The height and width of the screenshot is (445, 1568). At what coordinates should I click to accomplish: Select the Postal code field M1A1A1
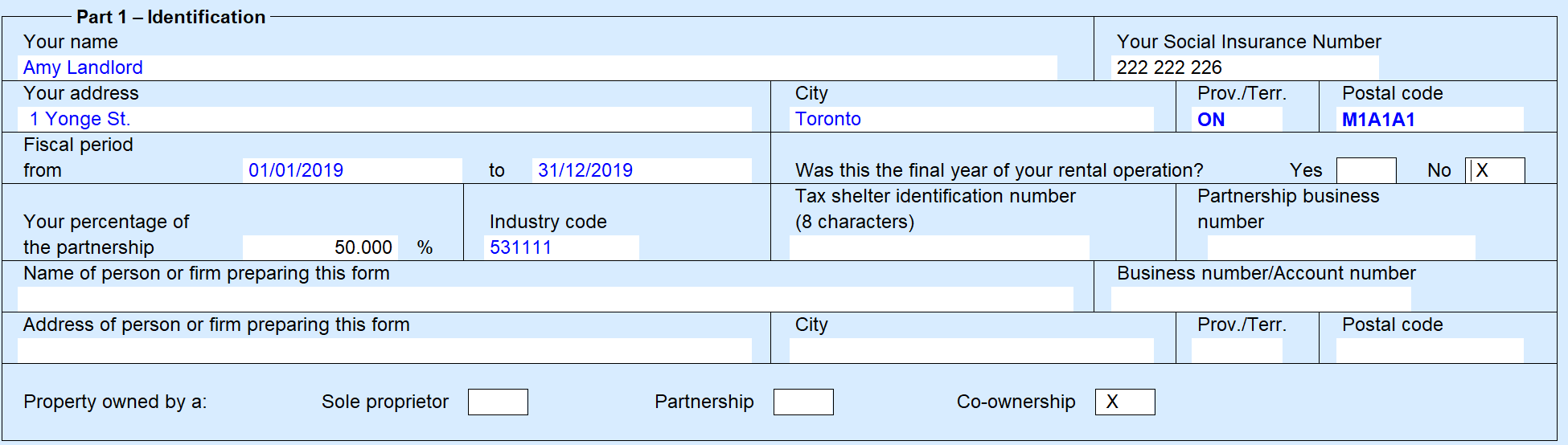point(1430,119)
